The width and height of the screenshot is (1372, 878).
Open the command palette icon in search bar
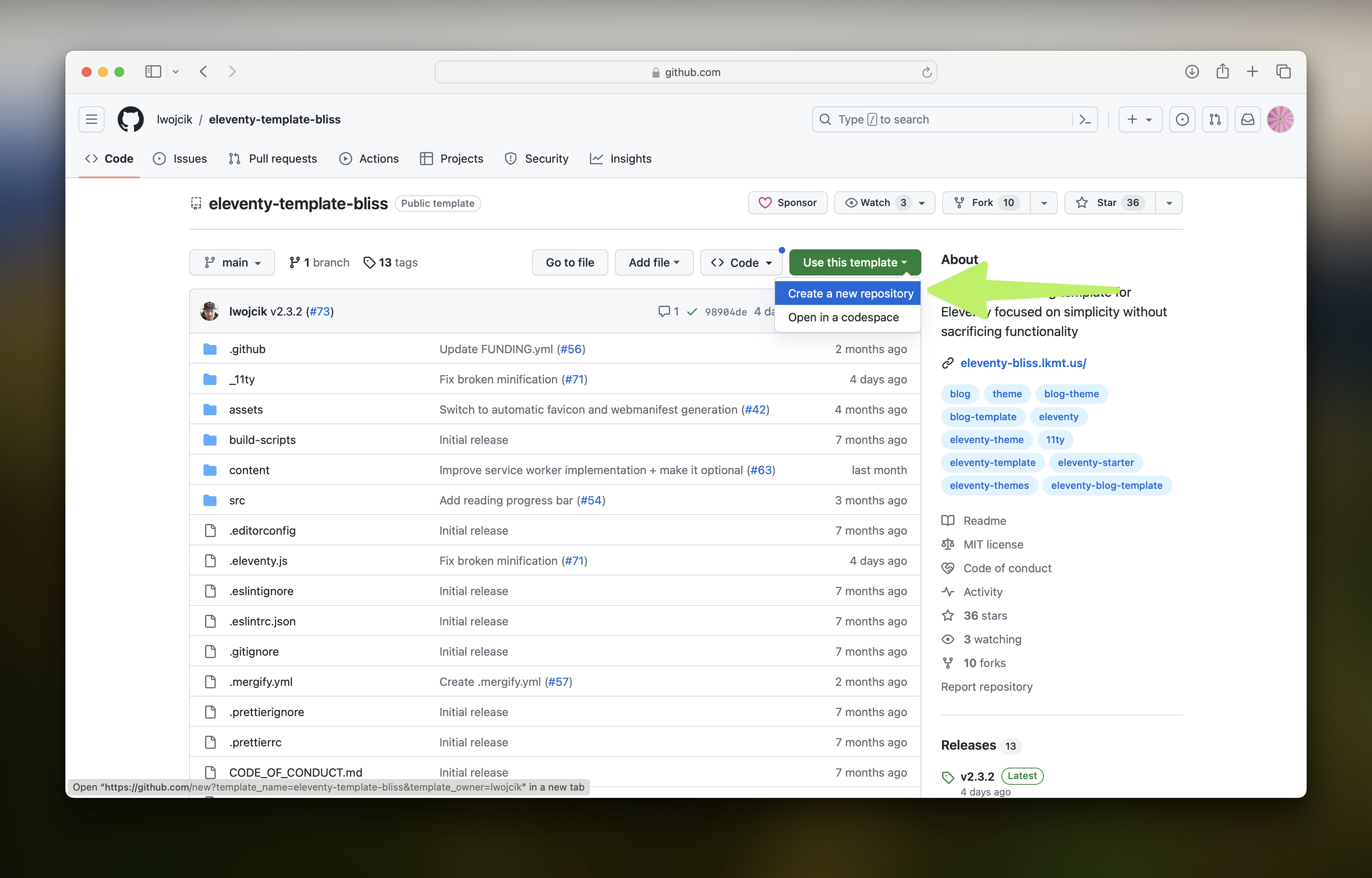1085,119
